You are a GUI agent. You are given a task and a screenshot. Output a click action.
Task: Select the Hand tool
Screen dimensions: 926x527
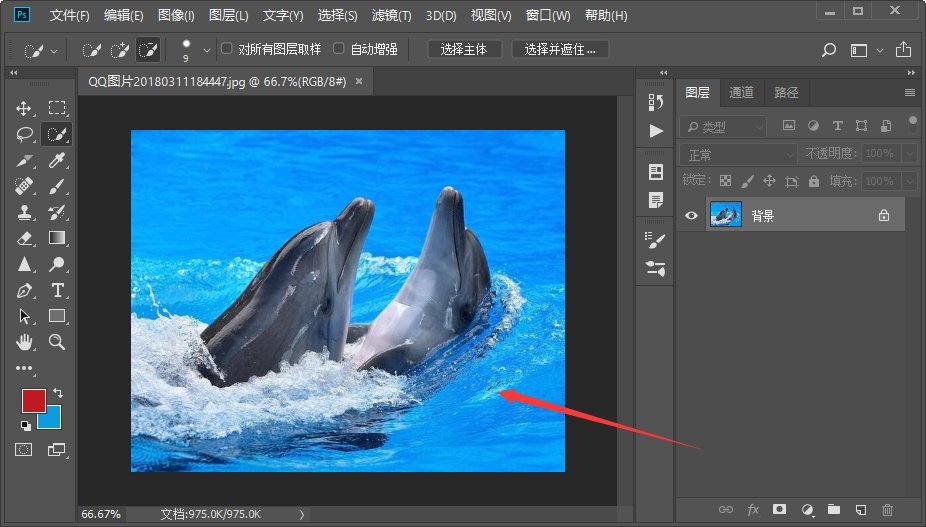[24, 342]
